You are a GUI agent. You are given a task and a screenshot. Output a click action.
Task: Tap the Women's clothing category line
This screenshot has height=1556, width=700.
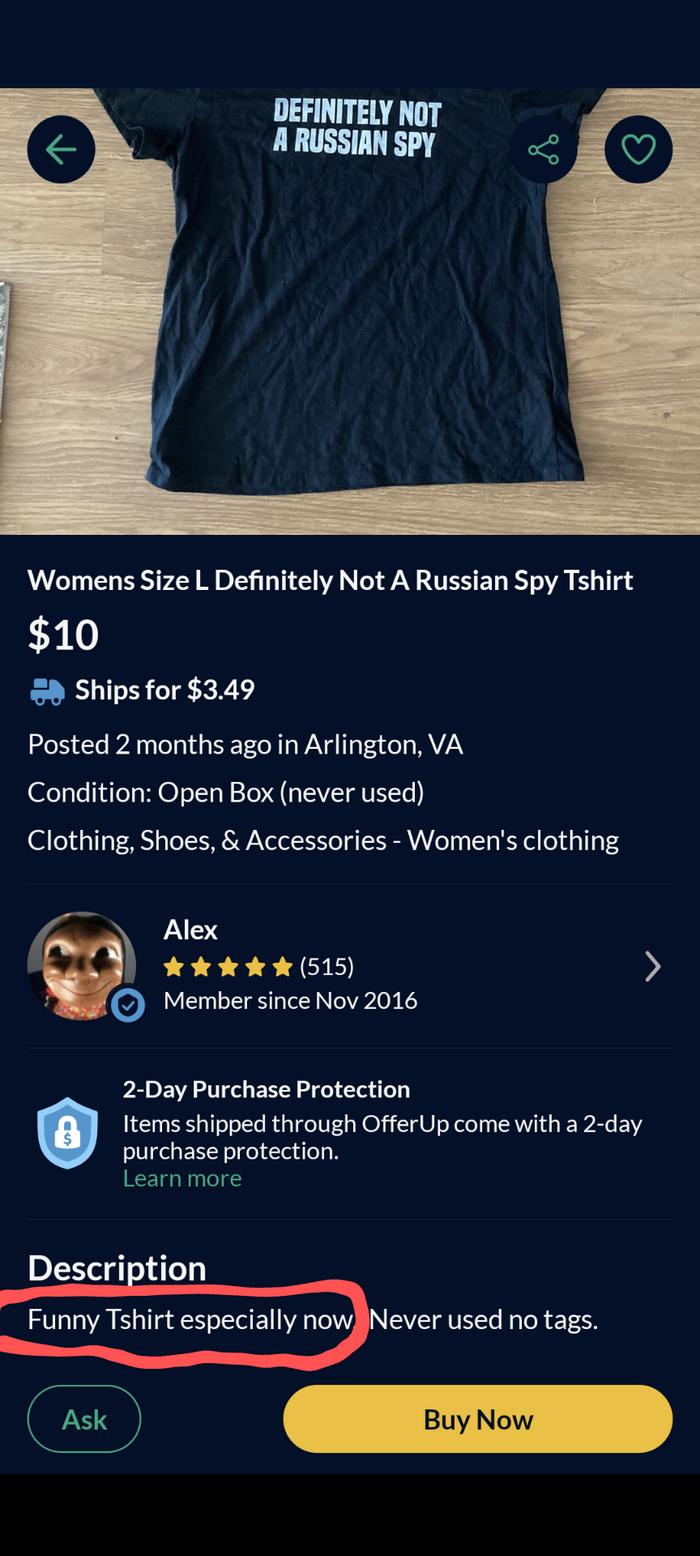point(322,840)
